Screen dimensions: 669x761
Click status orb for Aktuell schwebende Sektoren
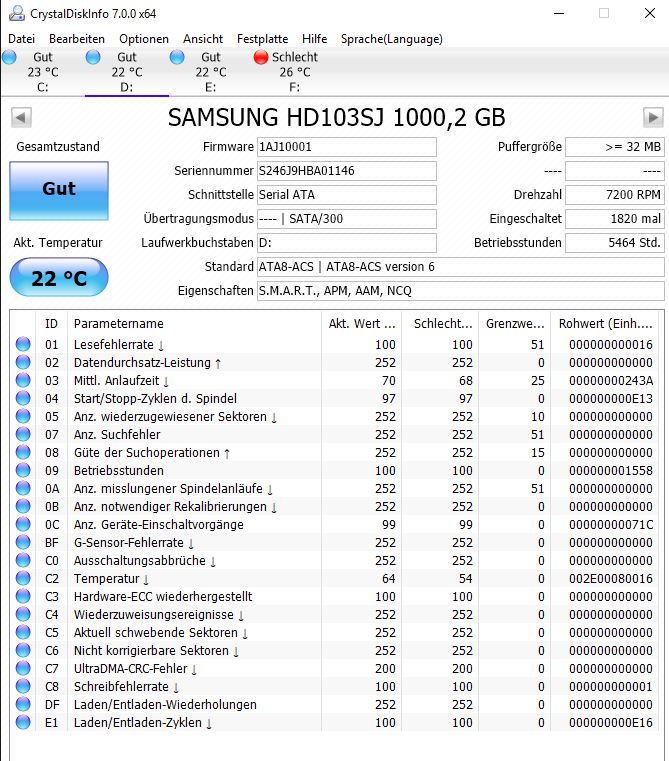coord(23,632)
